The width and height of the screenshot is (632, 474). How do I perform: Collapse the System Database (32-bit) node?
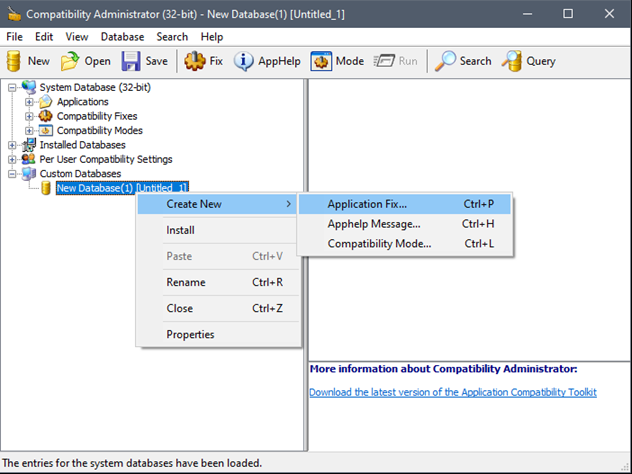tap(13, 88)
